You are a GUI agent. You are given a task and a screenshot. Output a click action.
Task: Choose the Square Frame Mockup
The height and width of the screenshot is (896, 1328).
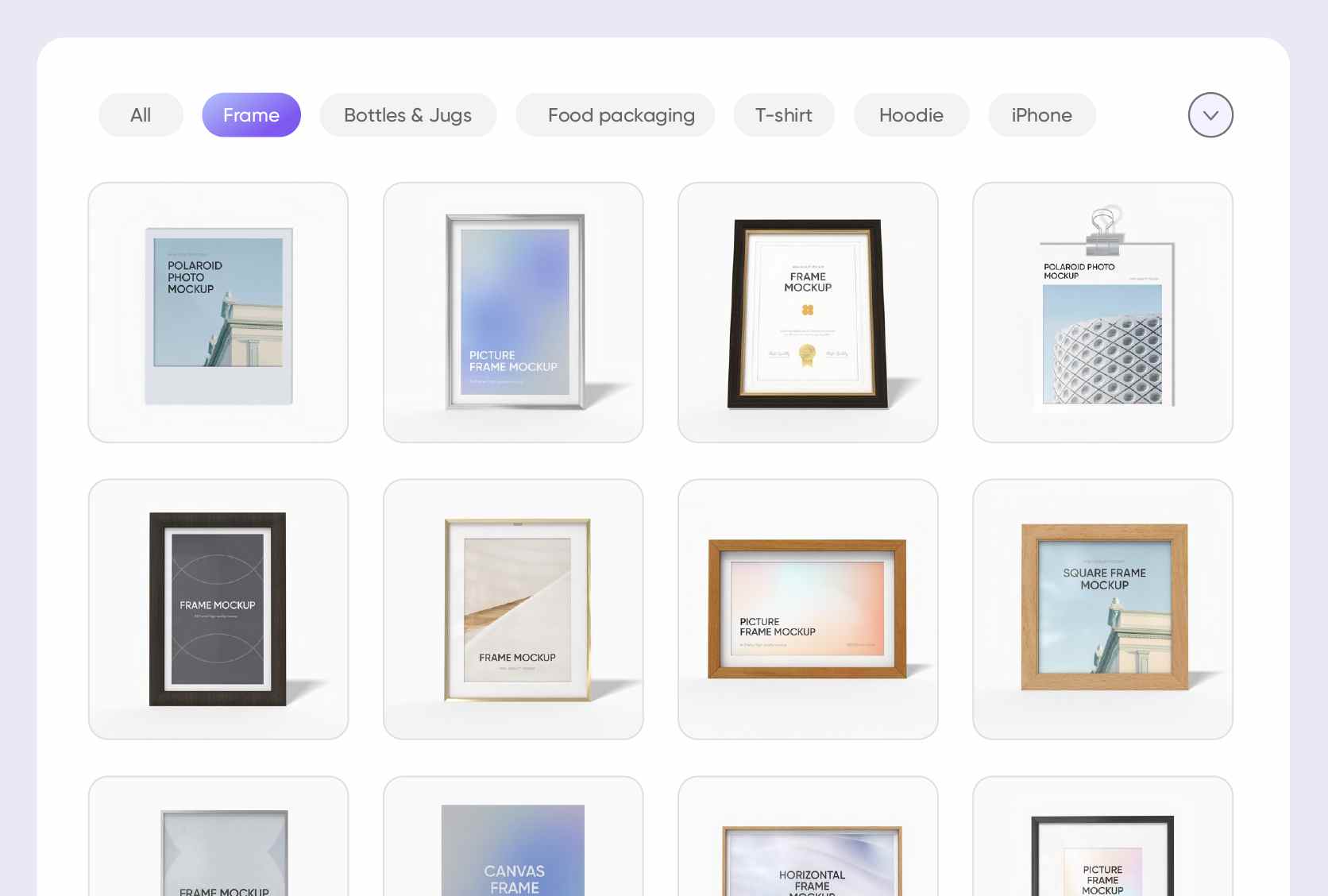tap(1102, 609)
